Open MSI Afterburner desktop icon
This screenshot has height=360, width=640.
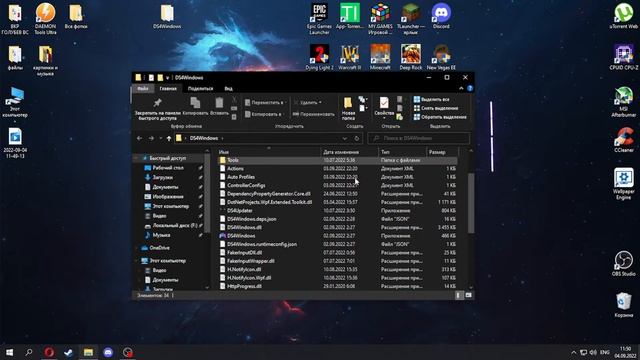623,102
